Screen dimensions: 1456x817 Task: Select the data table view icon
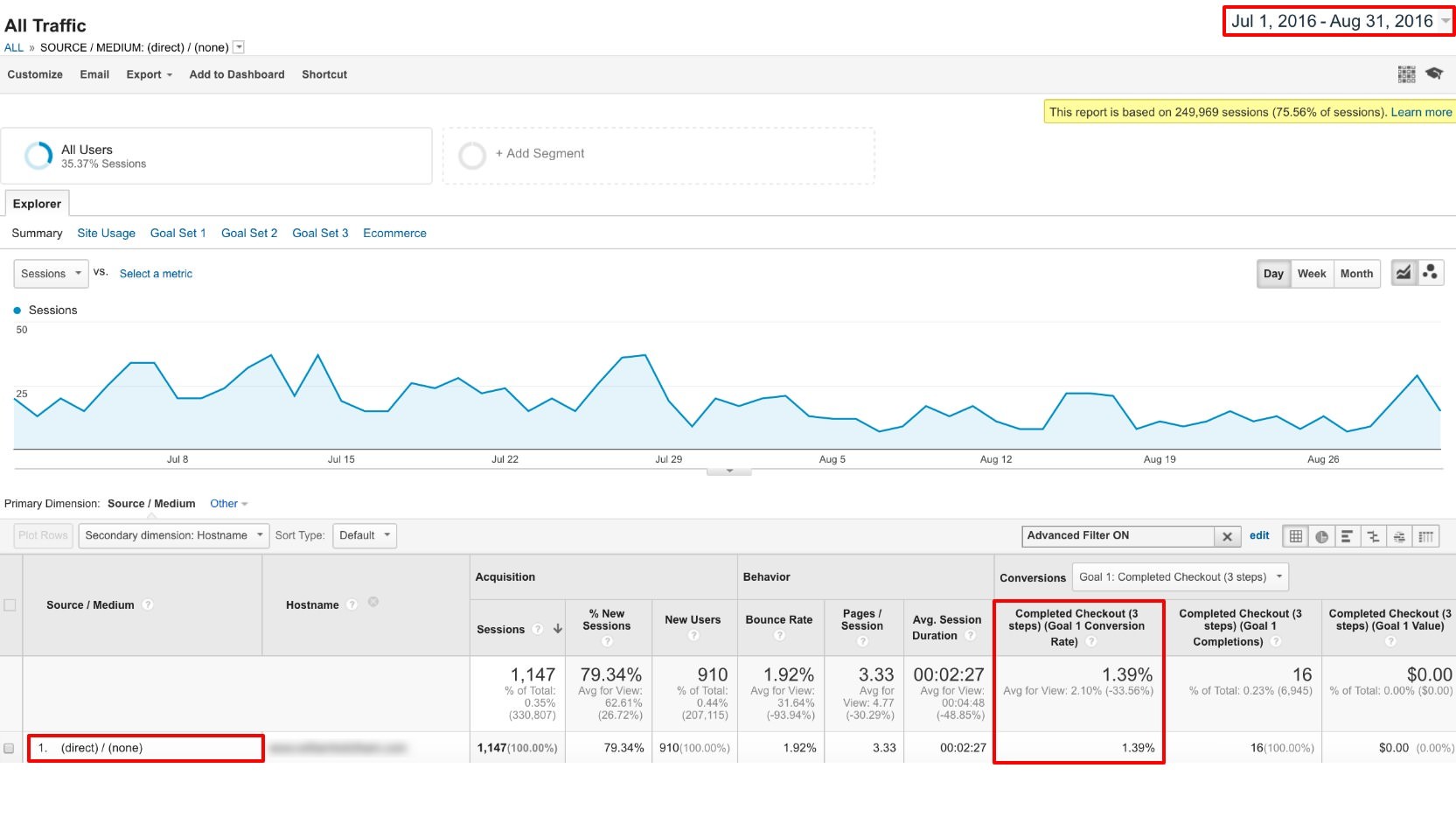(1295, 536)
